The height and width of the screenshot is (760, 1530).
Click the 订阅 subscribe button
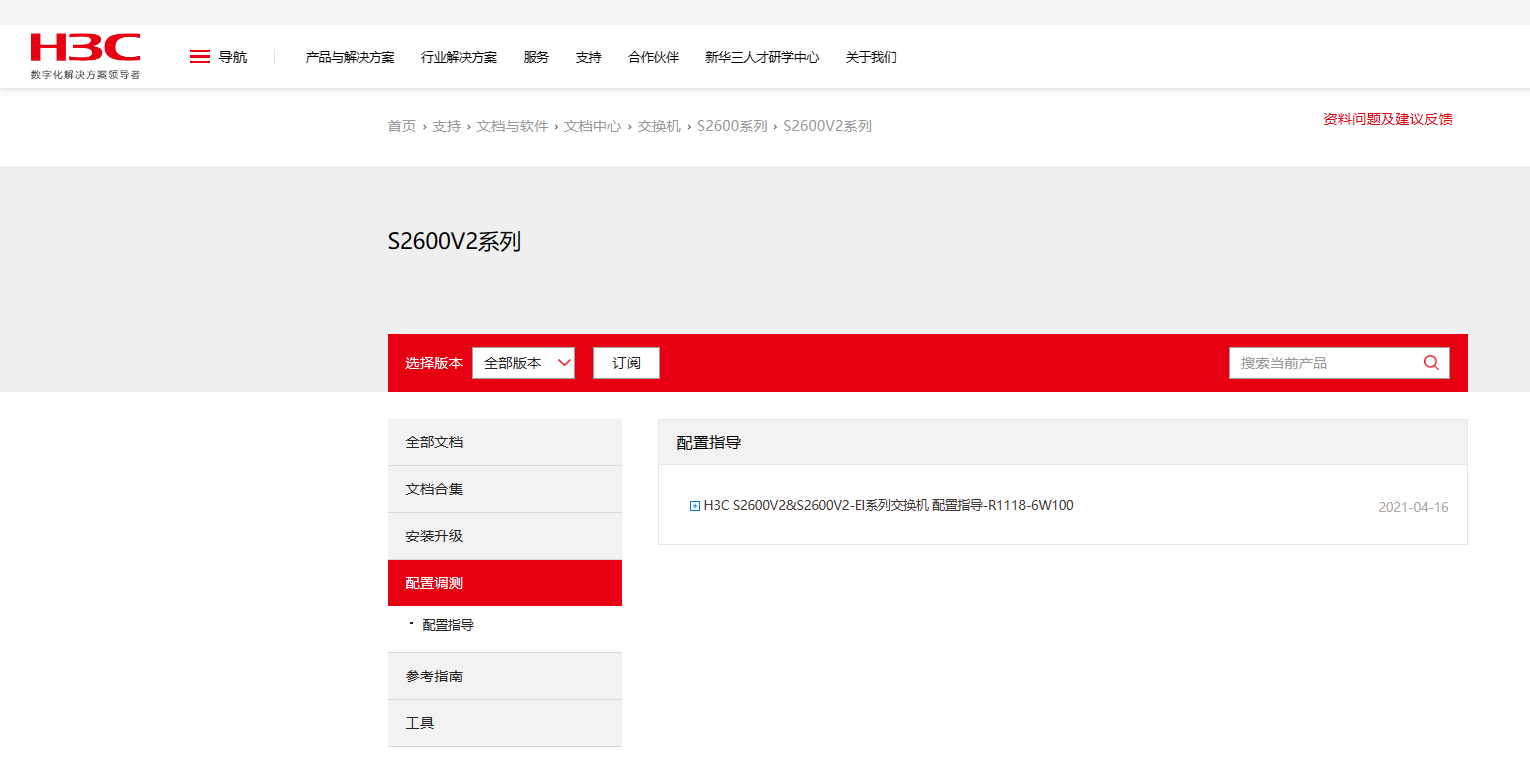626,363
